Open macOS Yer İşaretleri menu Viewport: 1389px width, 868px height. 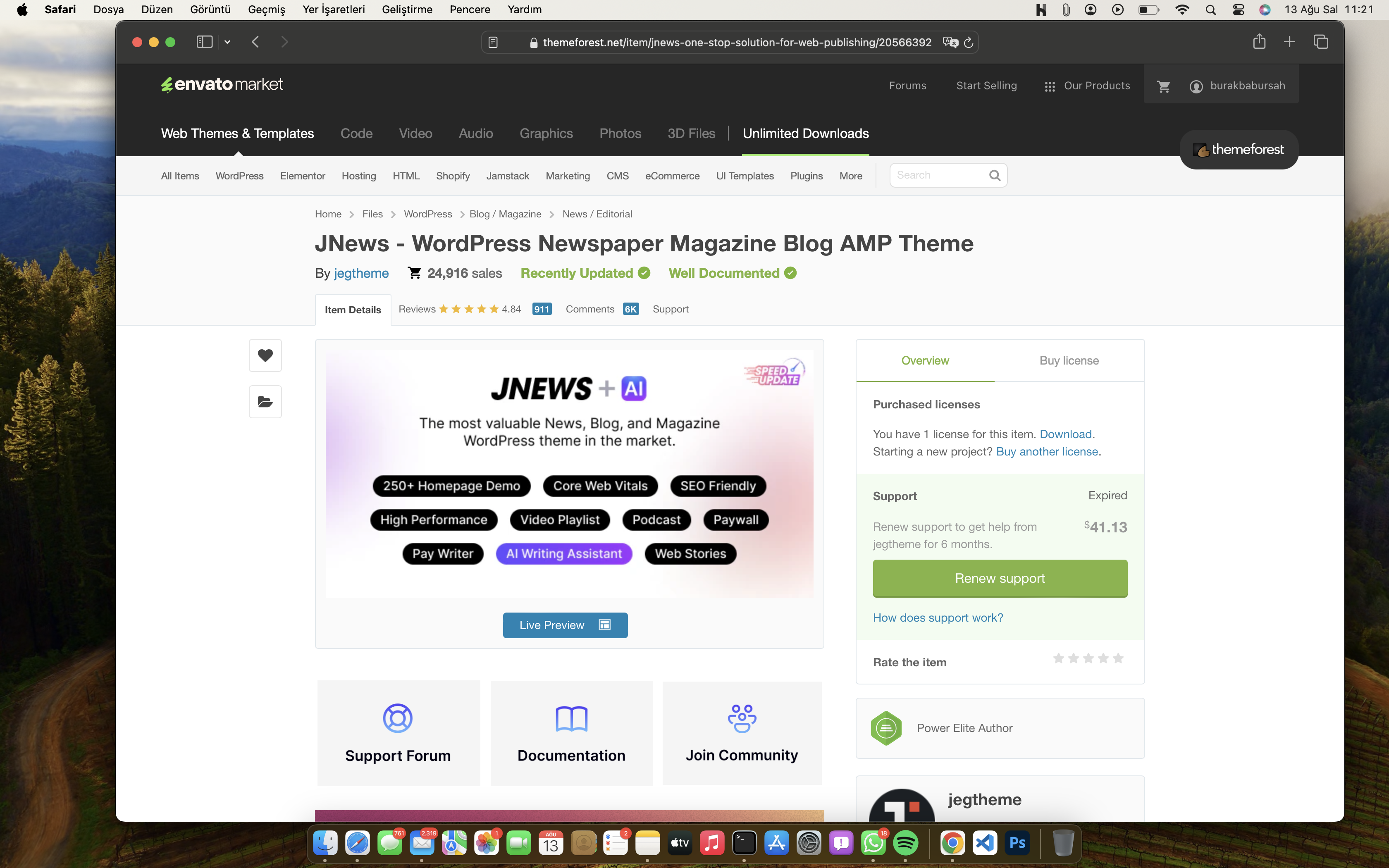coord(334,9)
